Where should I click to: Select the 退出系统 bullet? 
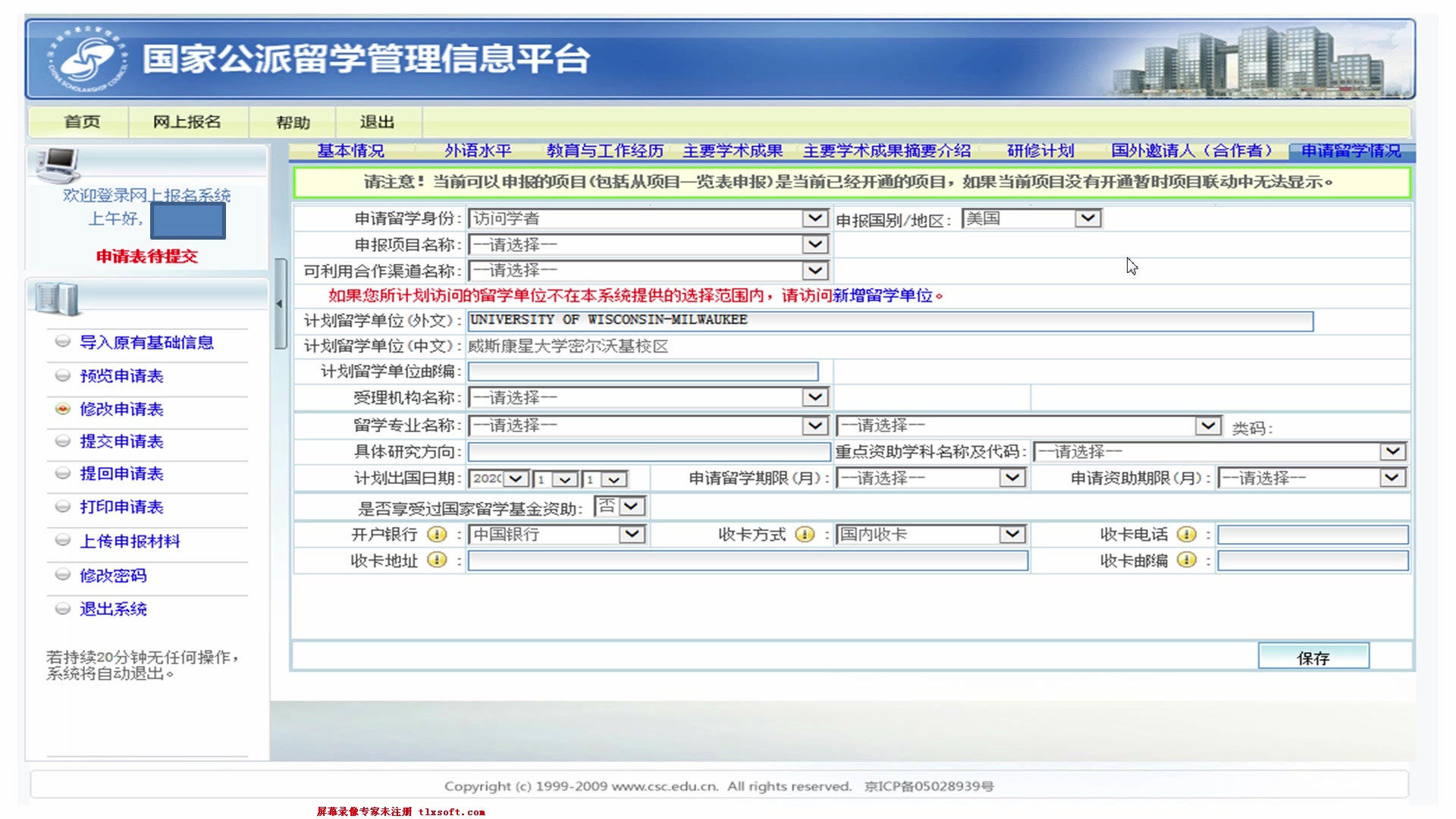[63, 608]
